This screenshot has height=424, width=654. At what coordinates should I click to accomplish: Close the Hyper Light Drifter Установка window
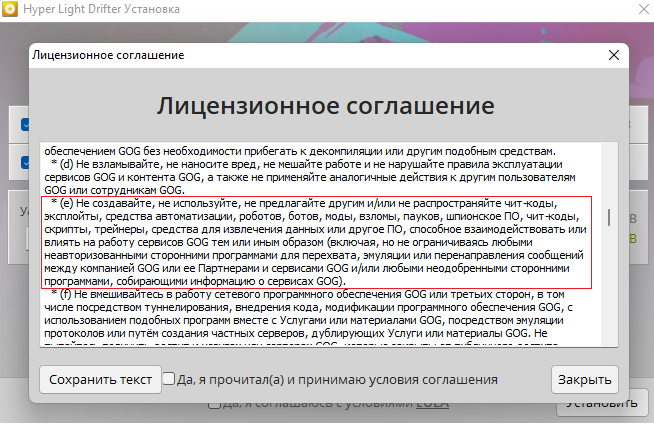635,12
